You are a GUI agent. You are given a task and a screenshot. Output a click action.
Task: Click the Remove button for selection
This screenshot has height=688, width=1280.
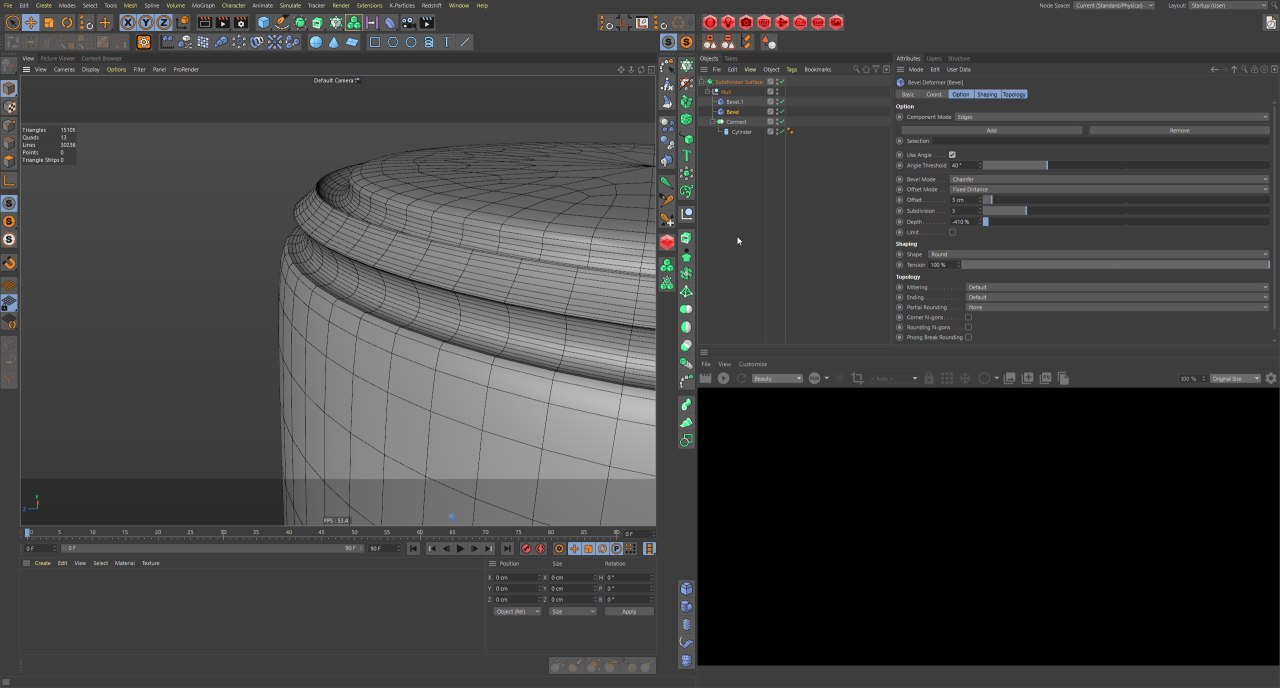(1179, 130)
